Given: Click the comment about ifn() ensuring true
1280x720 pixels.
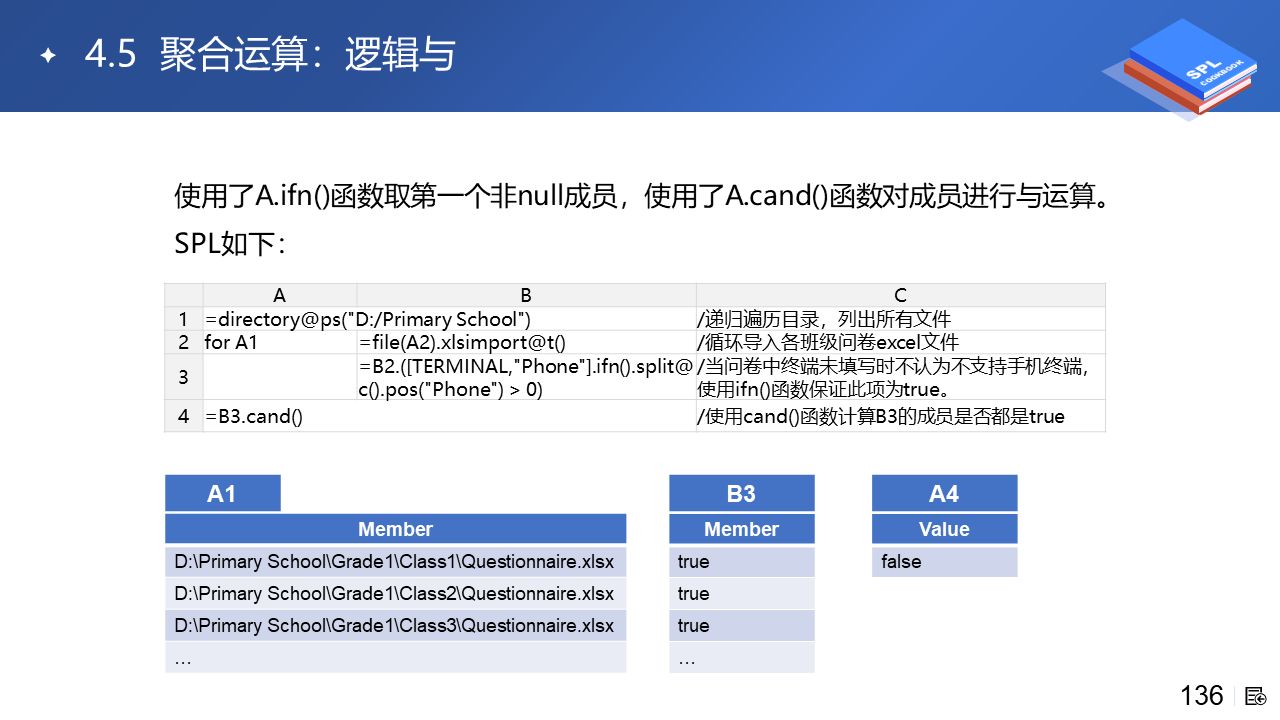Looking at the screenshot, I should coord(901,378).
